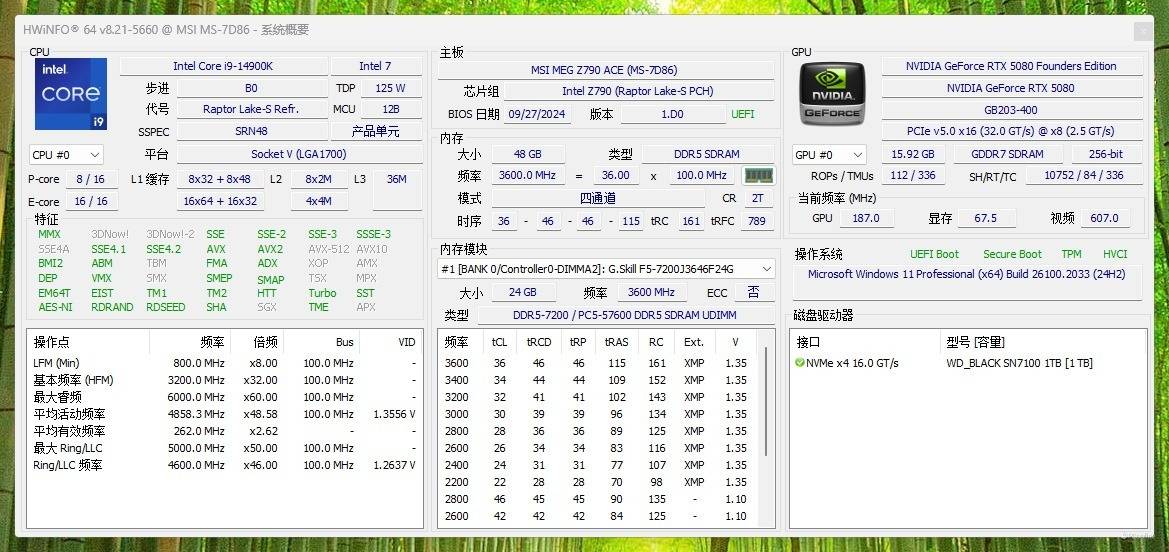Click the 产品单元 button
This screenshot has width=1169, height=552.
pyautogui.click(x=376, y=131)
